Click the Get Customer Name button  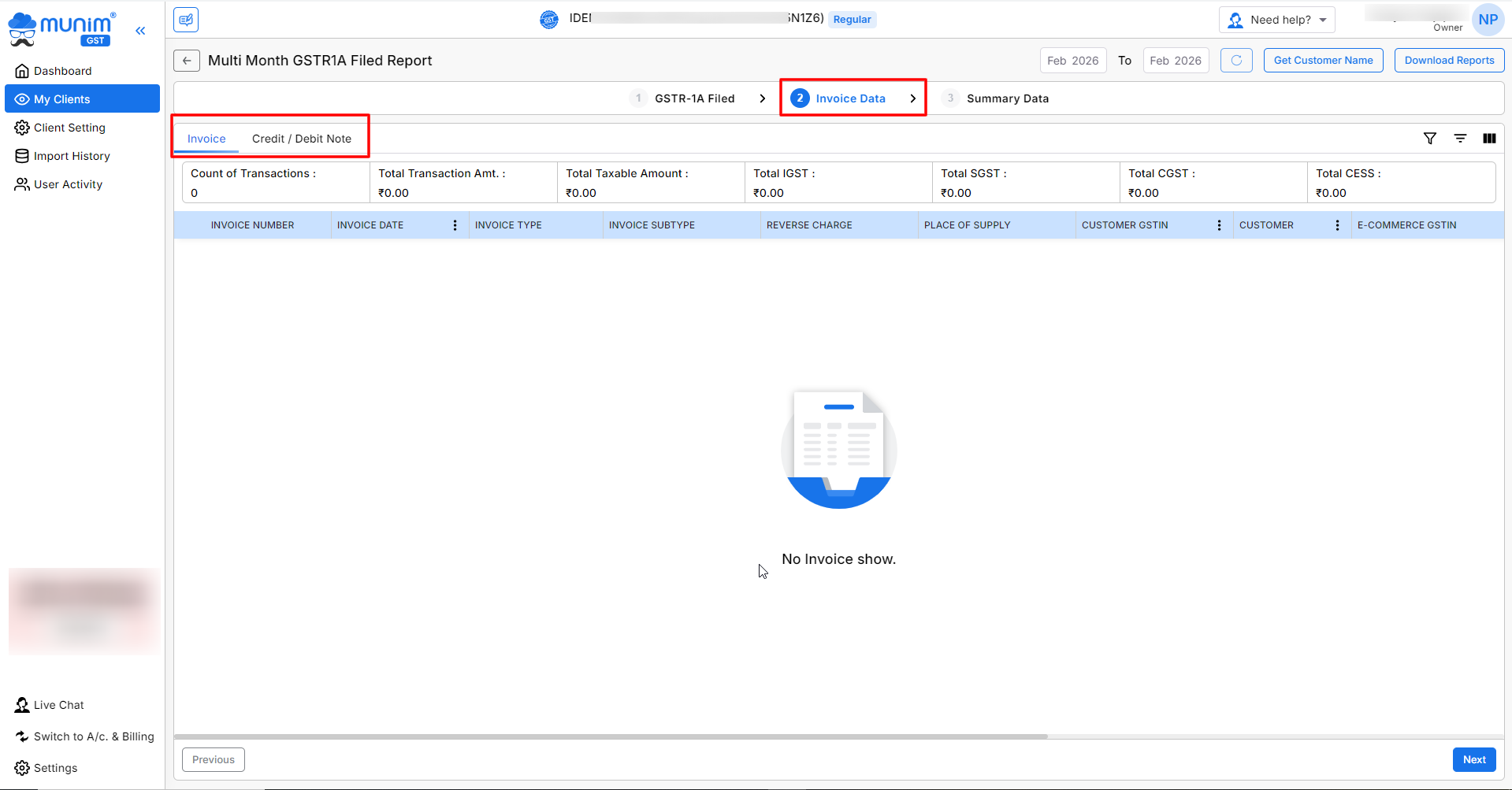[1323, 61]
